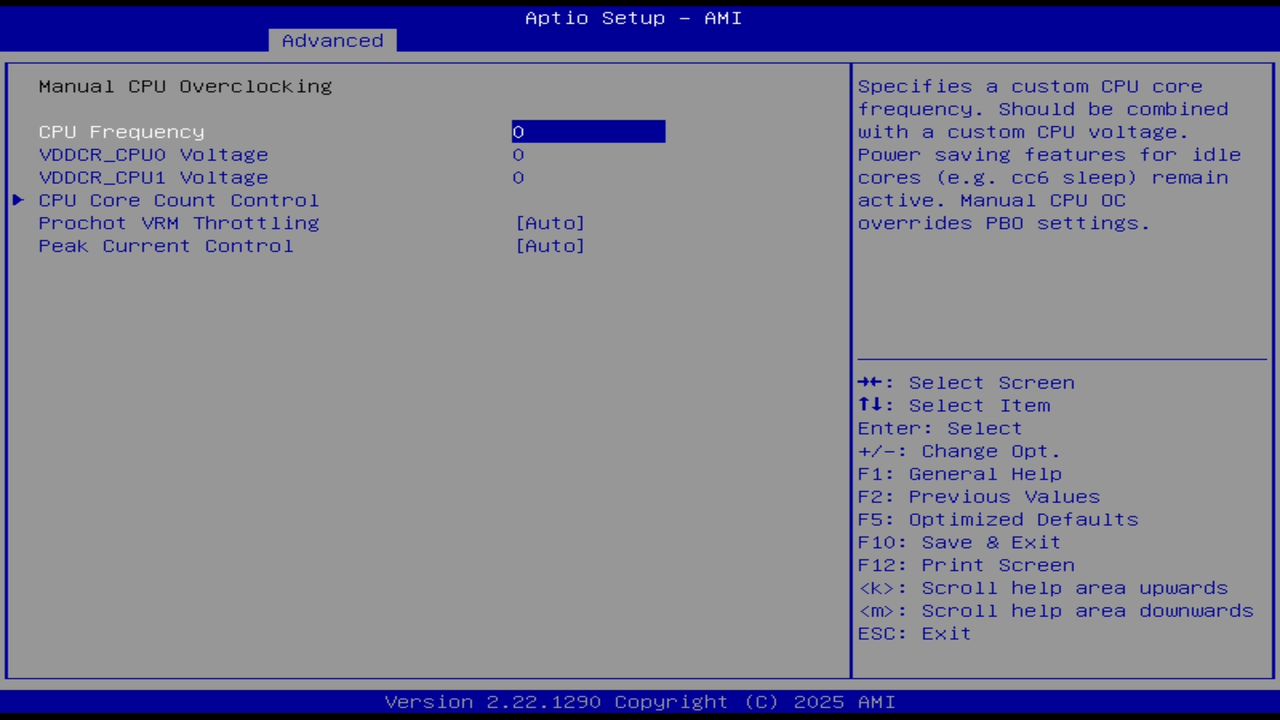Select the Manual CPU Overclocking heading
The height and width of the screenshot is (720, 1280).
pos(185,86)
